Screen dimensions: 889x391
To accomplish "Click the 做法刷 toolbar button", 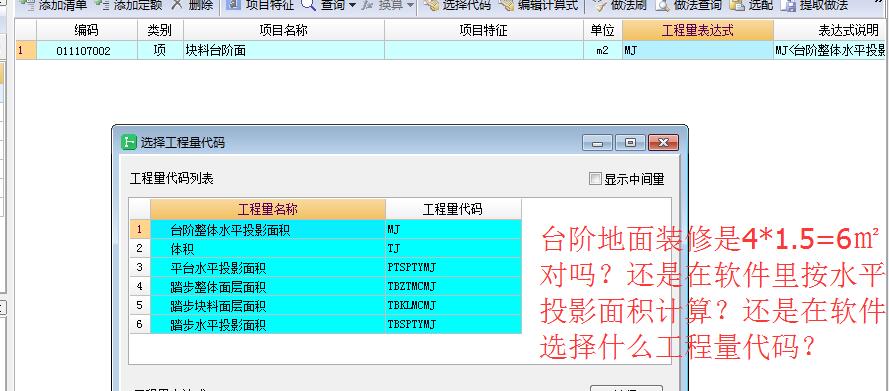I will pos(620,6).
